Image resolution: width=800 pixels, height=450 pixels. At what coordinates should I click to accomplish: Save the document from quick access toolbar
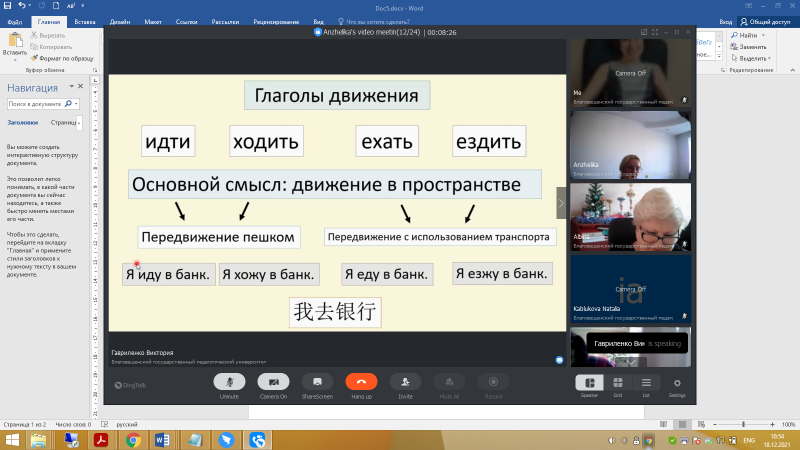coord(7,6)
